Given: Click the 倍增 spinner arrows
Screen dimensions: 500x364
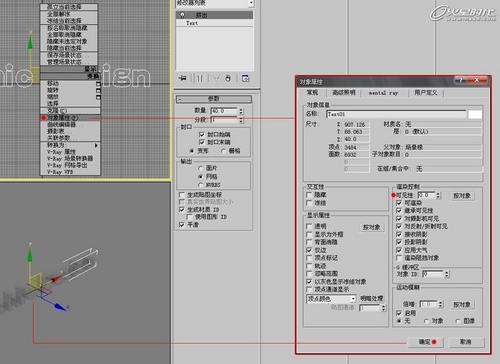Looking at the screenshot, I should (441, 304).
